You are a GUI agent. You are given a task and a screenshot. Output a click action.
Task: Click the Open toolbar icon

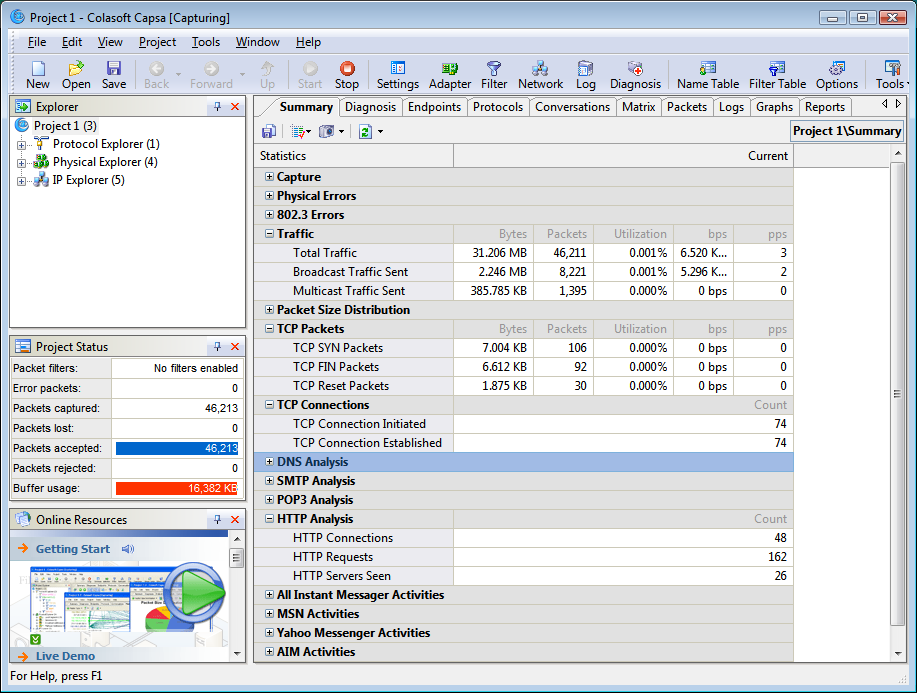(76, 75)
